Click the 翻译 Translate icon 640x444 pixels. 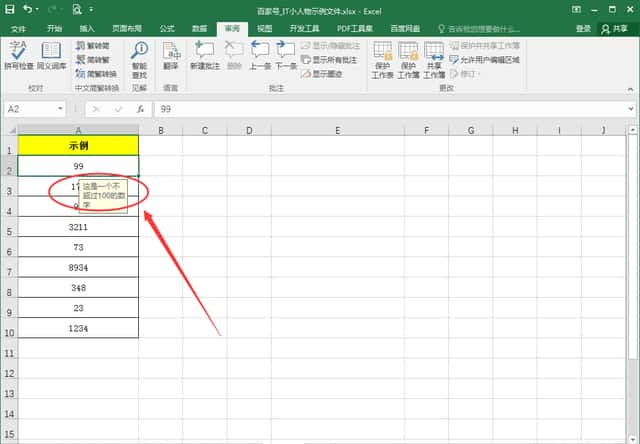(x=171, y=56)
